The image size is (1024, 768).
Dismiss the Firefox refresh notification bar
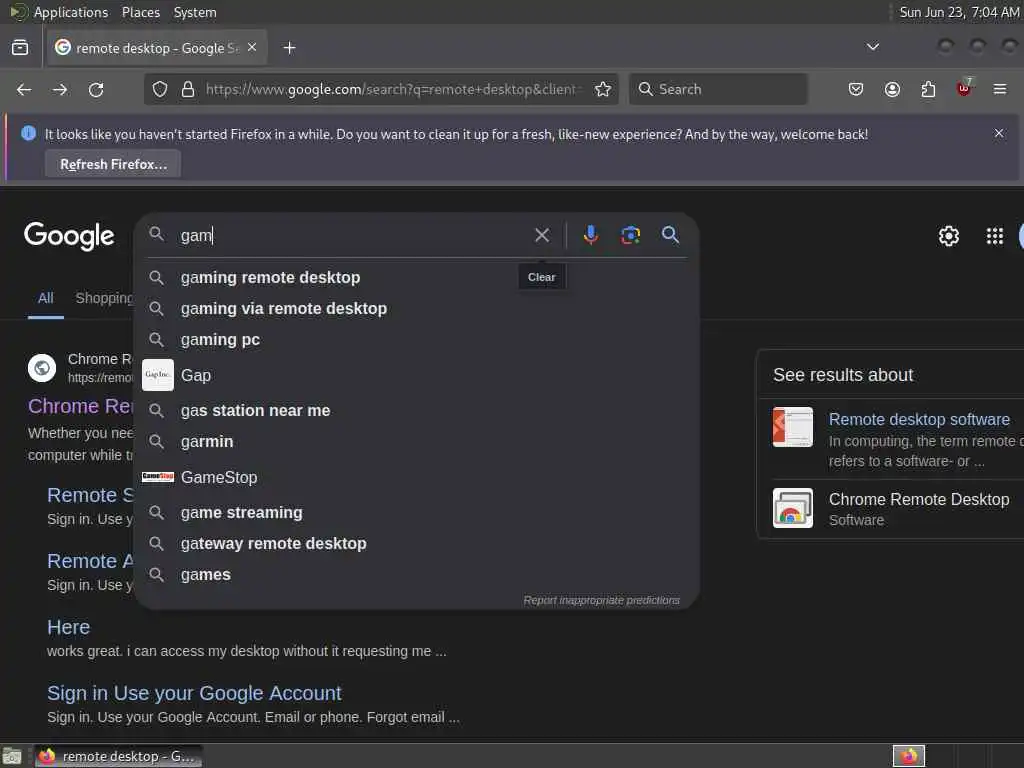tap(999, 133)
